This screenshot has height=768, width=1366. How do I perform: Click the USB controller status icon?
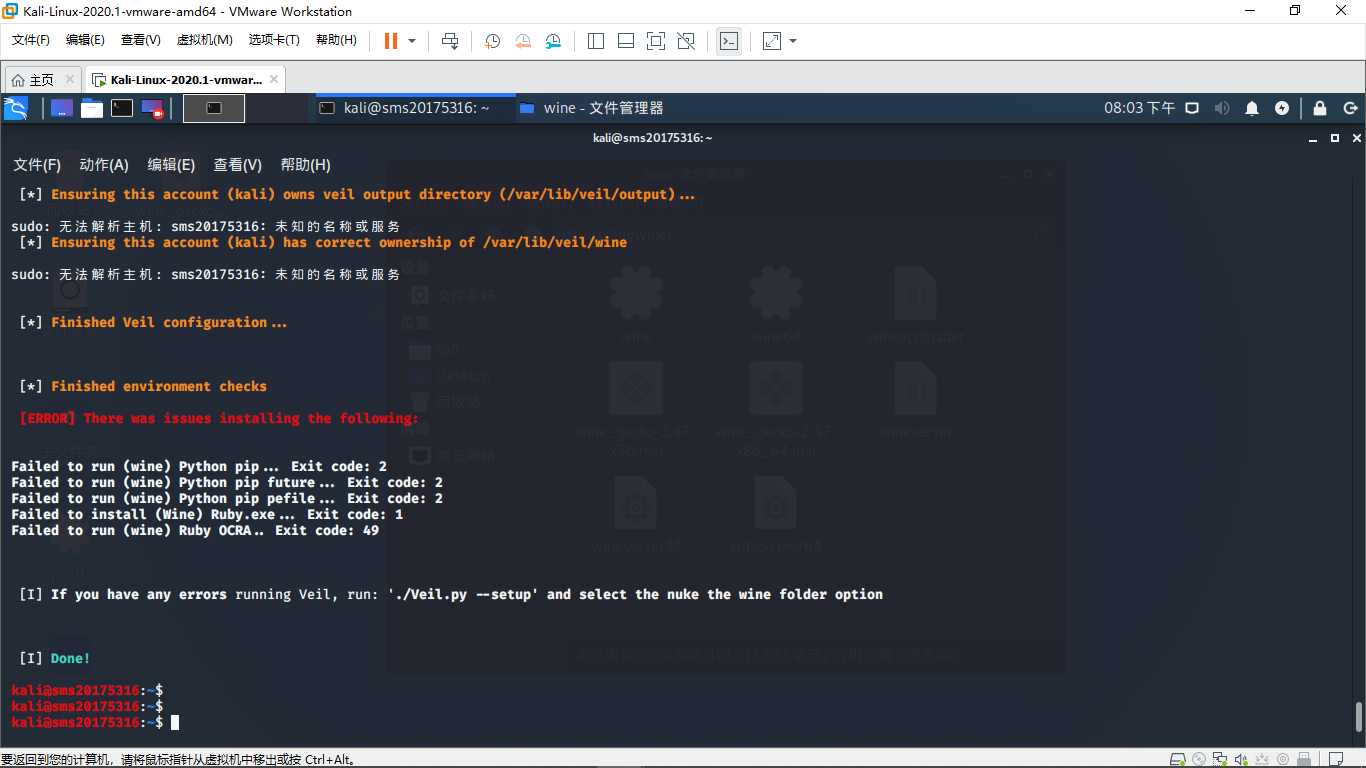(x=1262, y=760)
